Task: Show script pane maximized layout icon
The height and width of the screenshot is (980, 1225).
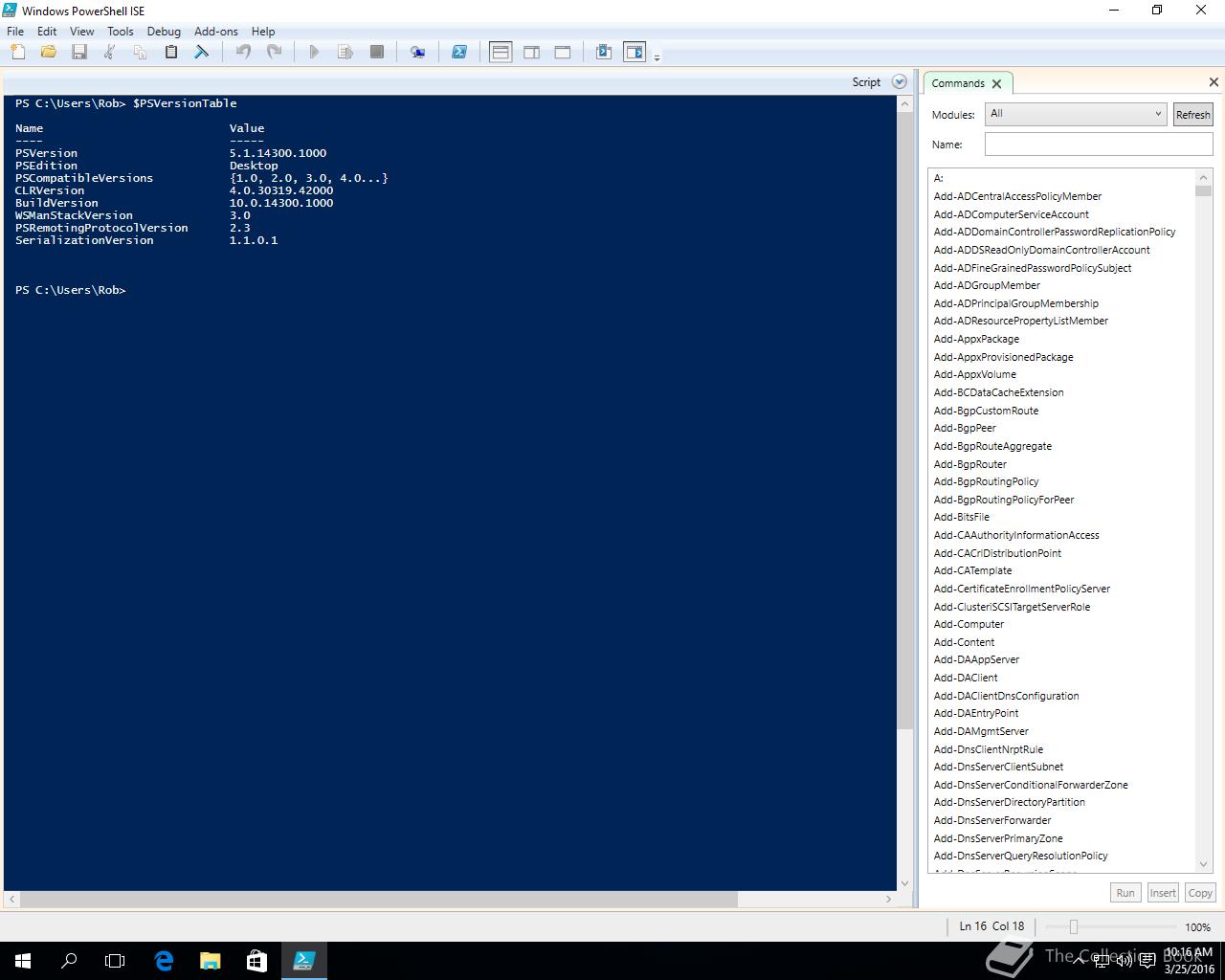Action: pyautogui.click(x=563, y=52)
